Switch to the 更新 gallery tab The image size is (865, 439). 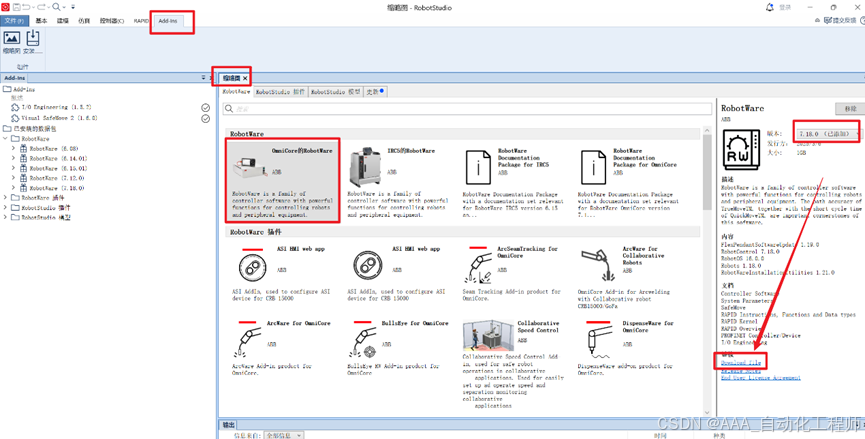click(x=375, y=92)
